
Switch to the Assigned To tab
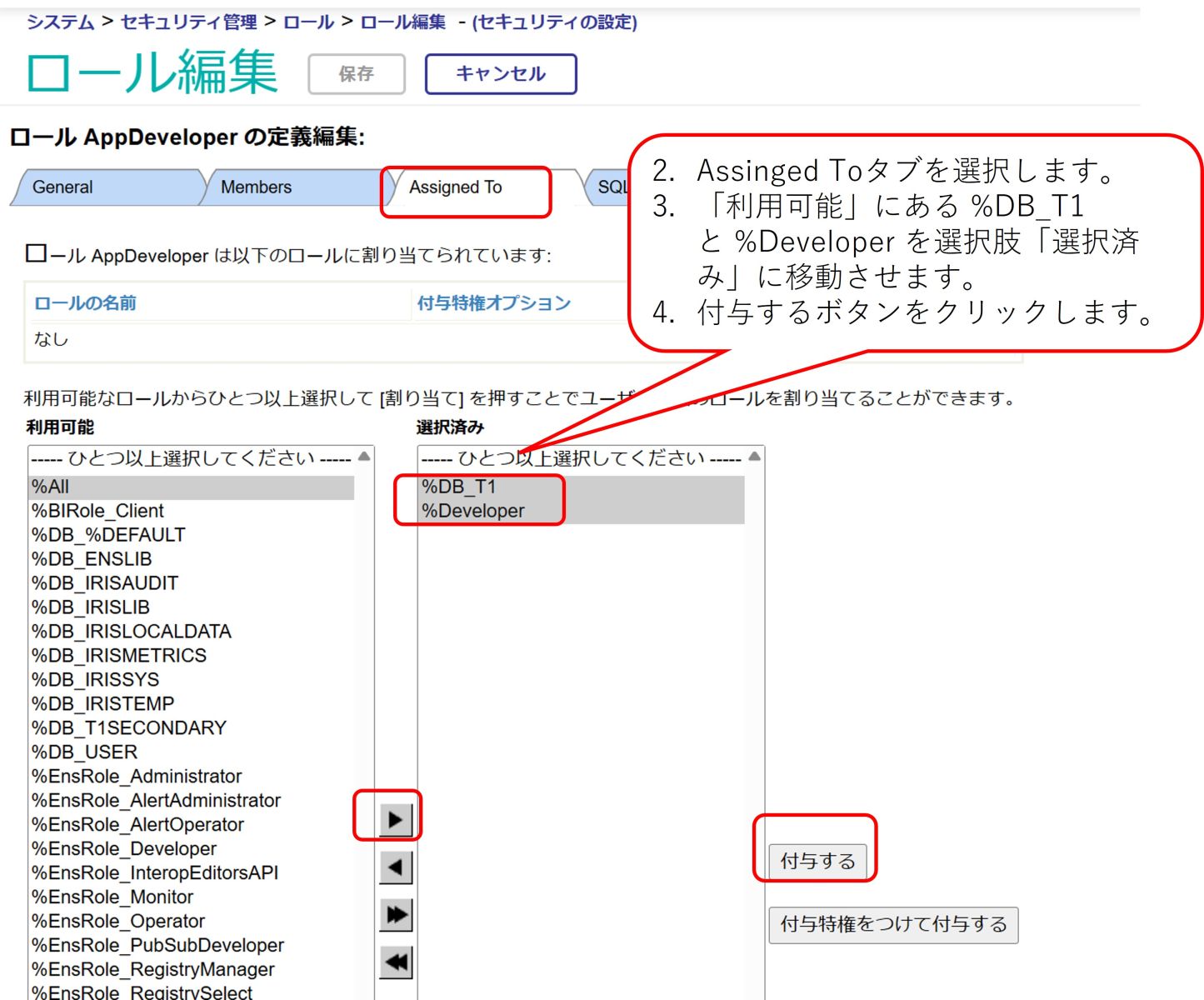point(456,187)
